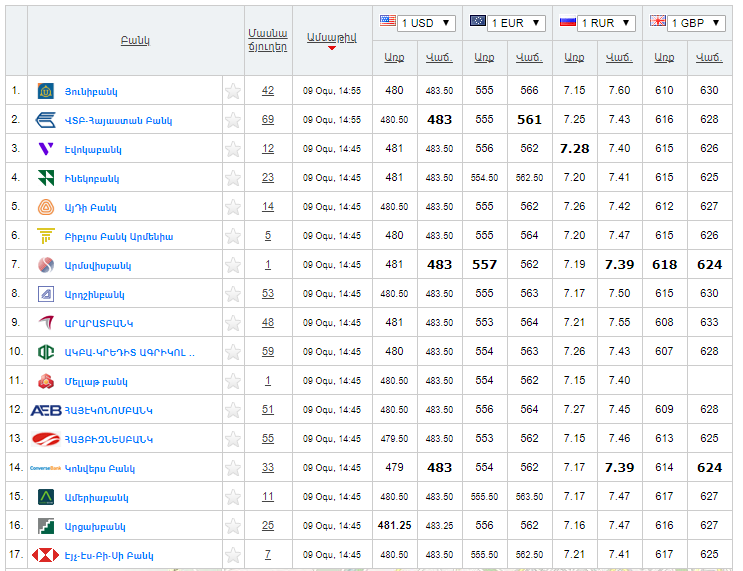The image size is (743, 571).
Task: Open the row 3 Evocabank name link
Action: (93, 150)
